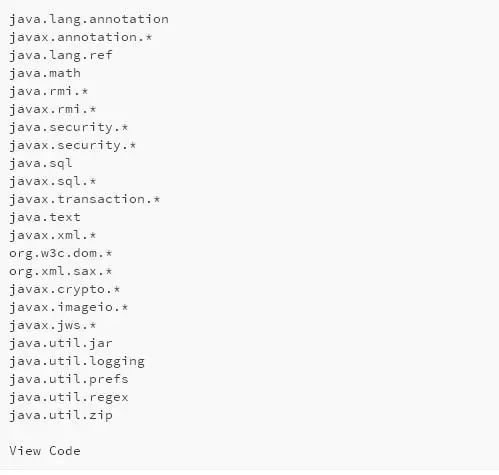
Task: Select the java.security.* package line
Action: 69,127
